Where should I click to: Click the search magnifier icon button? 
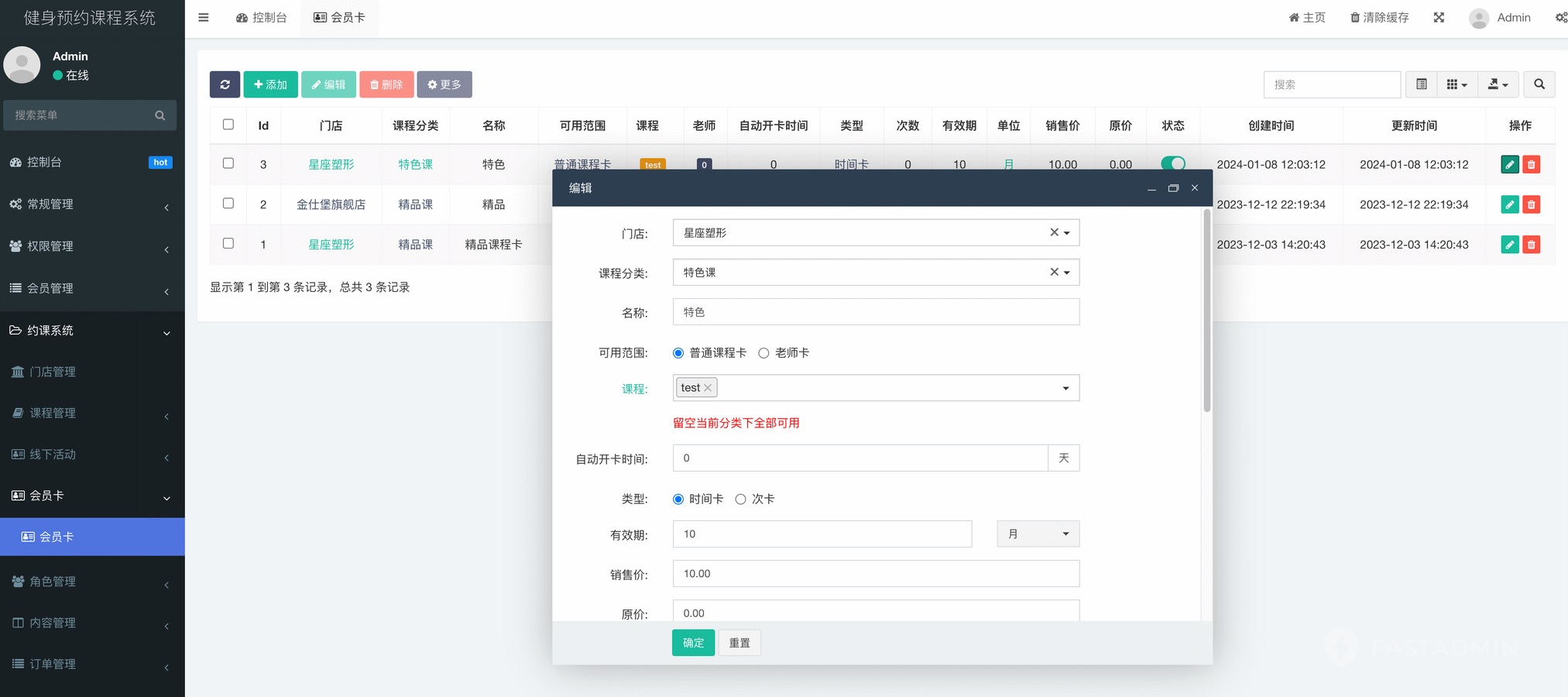(1539, 84)
